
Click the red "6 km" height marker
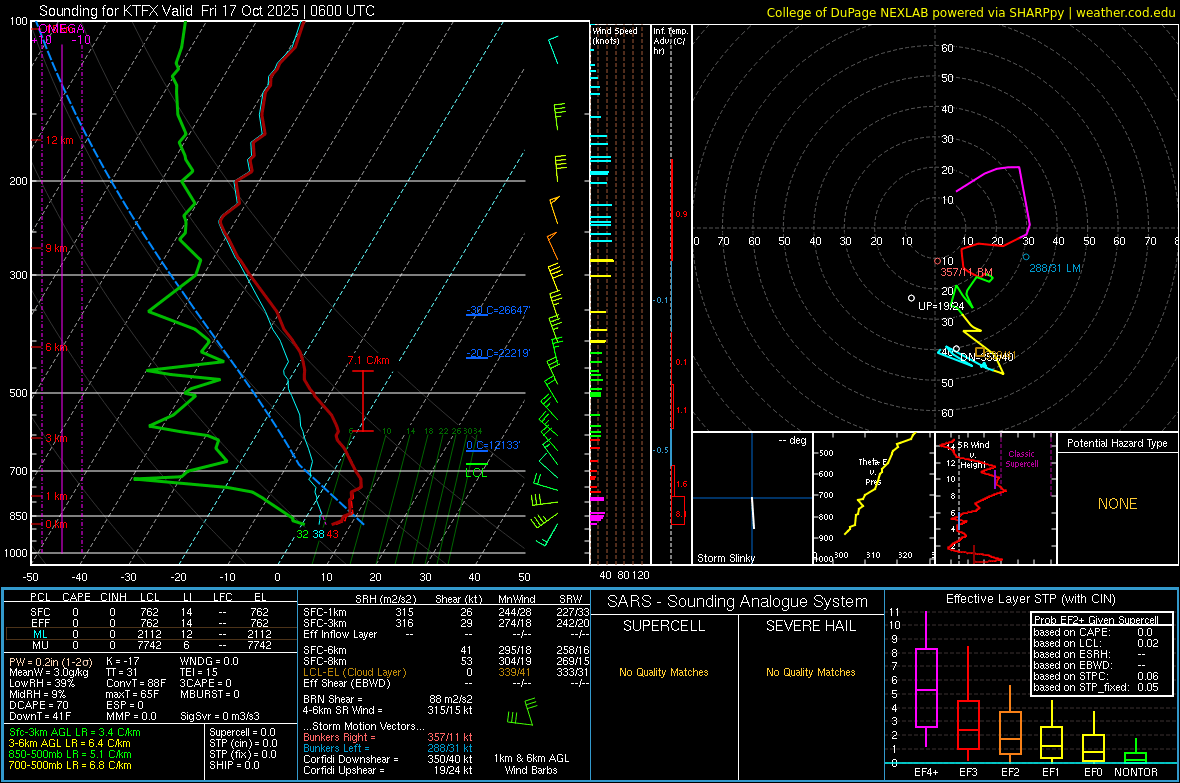56,347
